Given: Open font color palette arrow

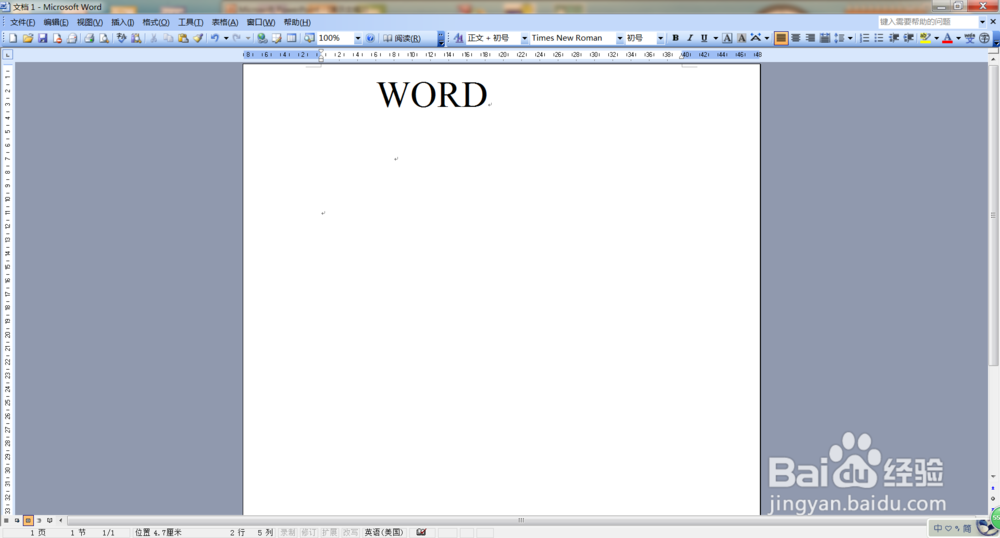Looking at the screenshot, I should pyautogui.click(x=958, y=38).
